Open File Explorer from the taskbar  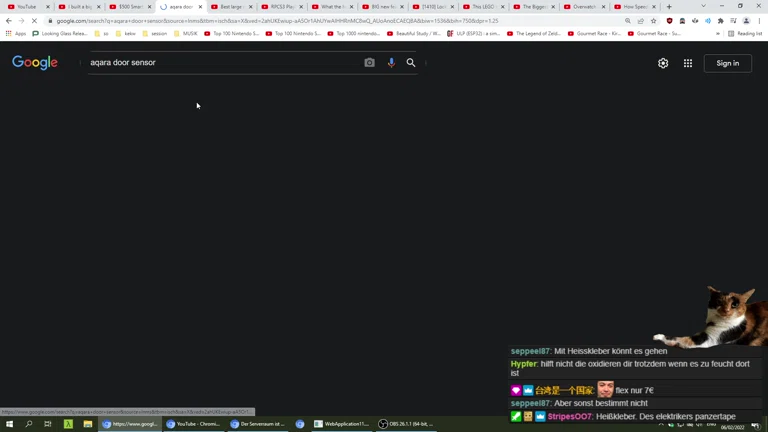88,424
